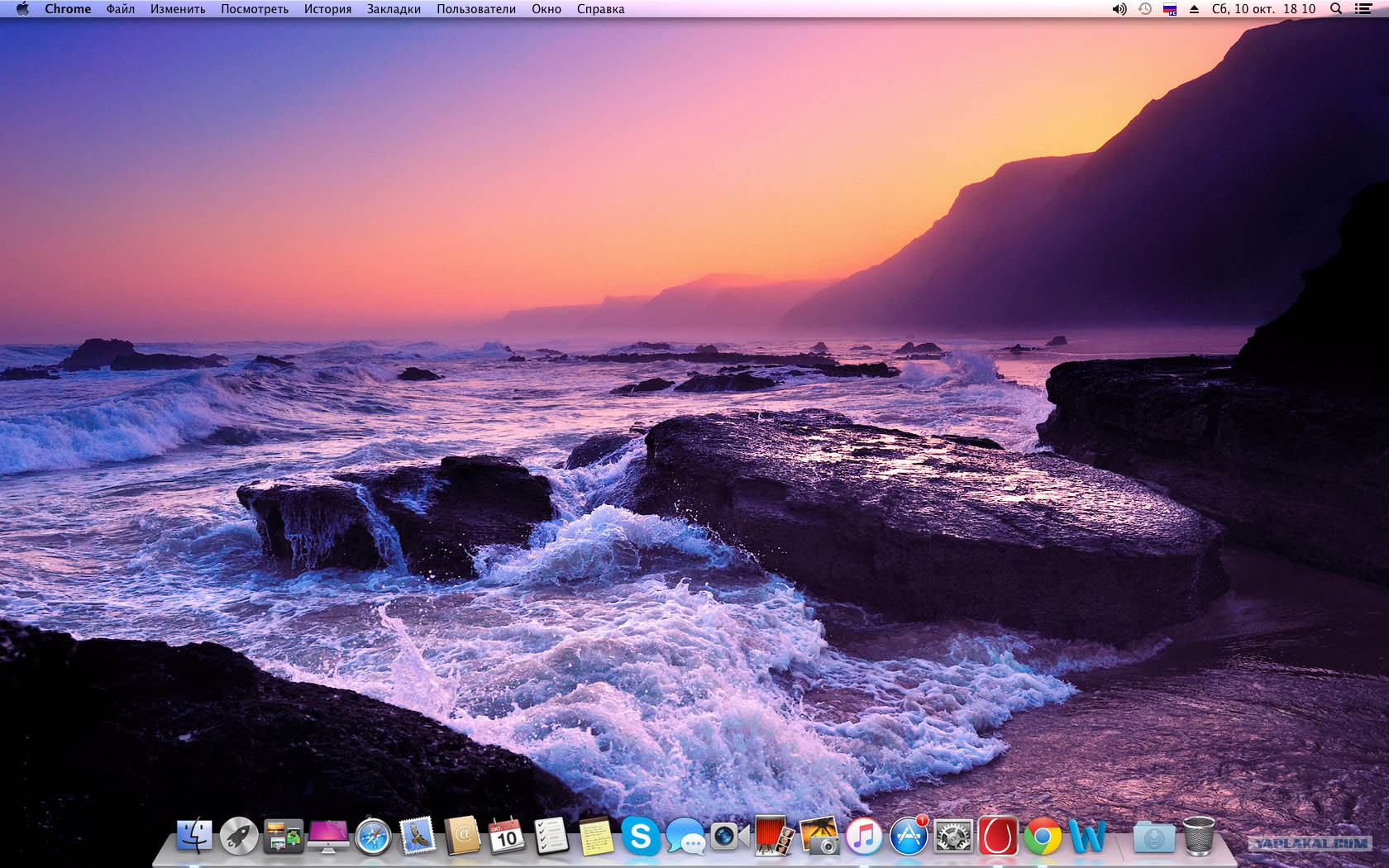Open Notification Center list icon
The image size is (1389, 868).
pyautogui.click(x=1363, y=9)
